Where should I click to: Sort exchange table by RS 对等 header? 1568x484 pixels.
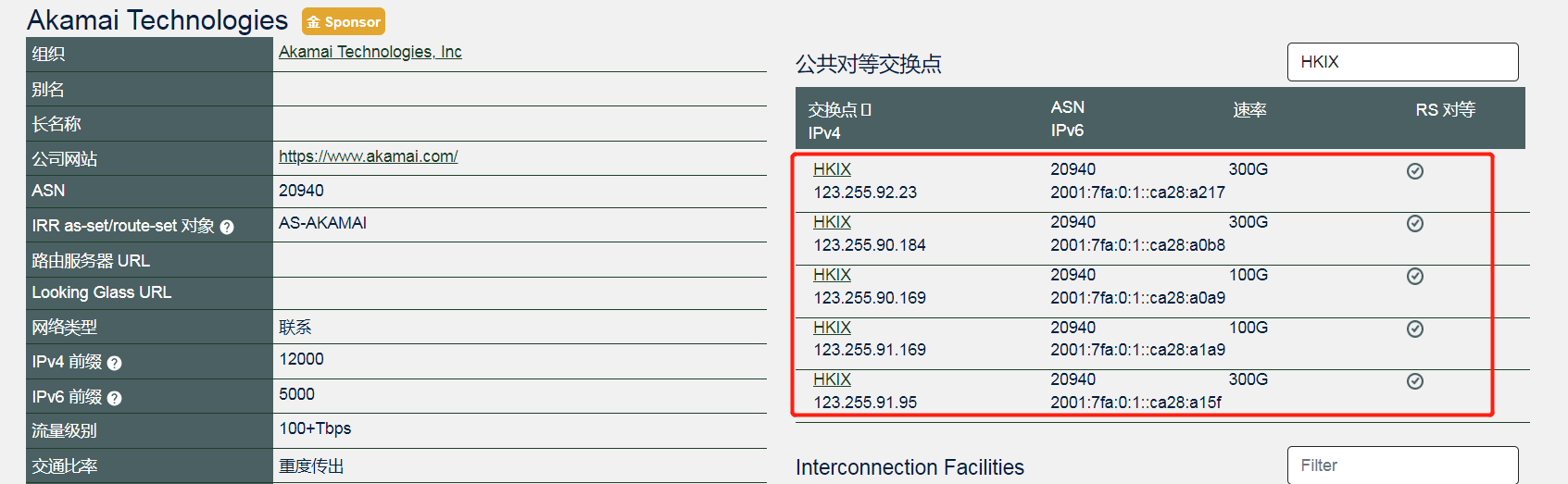[x=1445, y=110]
